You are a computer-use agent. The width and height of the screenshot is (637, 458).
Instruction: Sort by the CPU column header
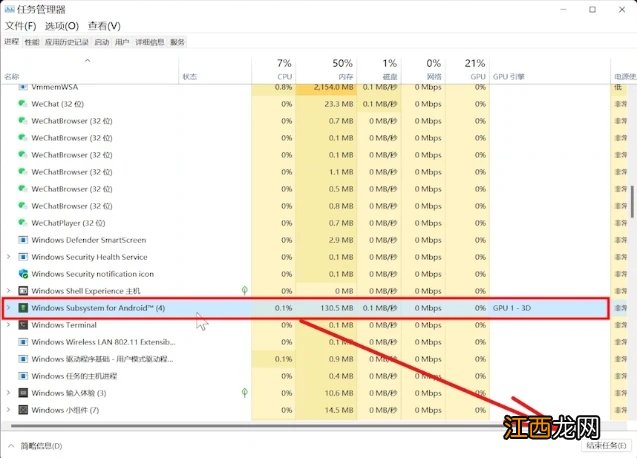[273, 70]
